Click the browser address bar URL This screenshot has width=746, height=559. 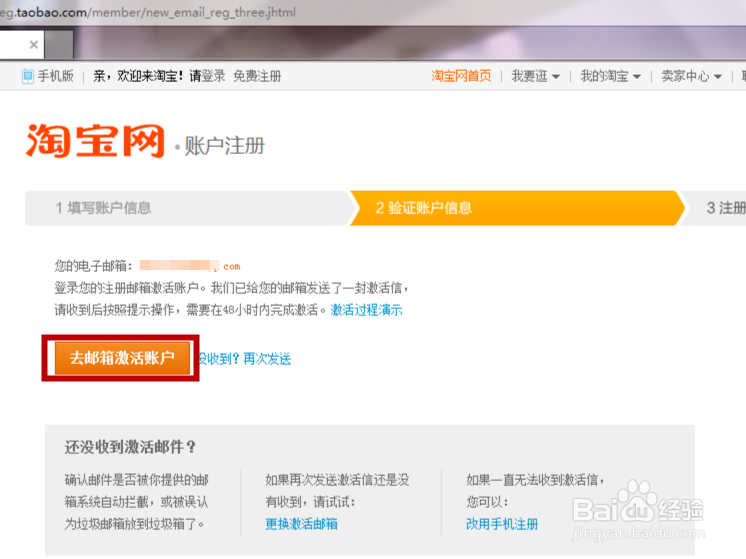point(147,12)
